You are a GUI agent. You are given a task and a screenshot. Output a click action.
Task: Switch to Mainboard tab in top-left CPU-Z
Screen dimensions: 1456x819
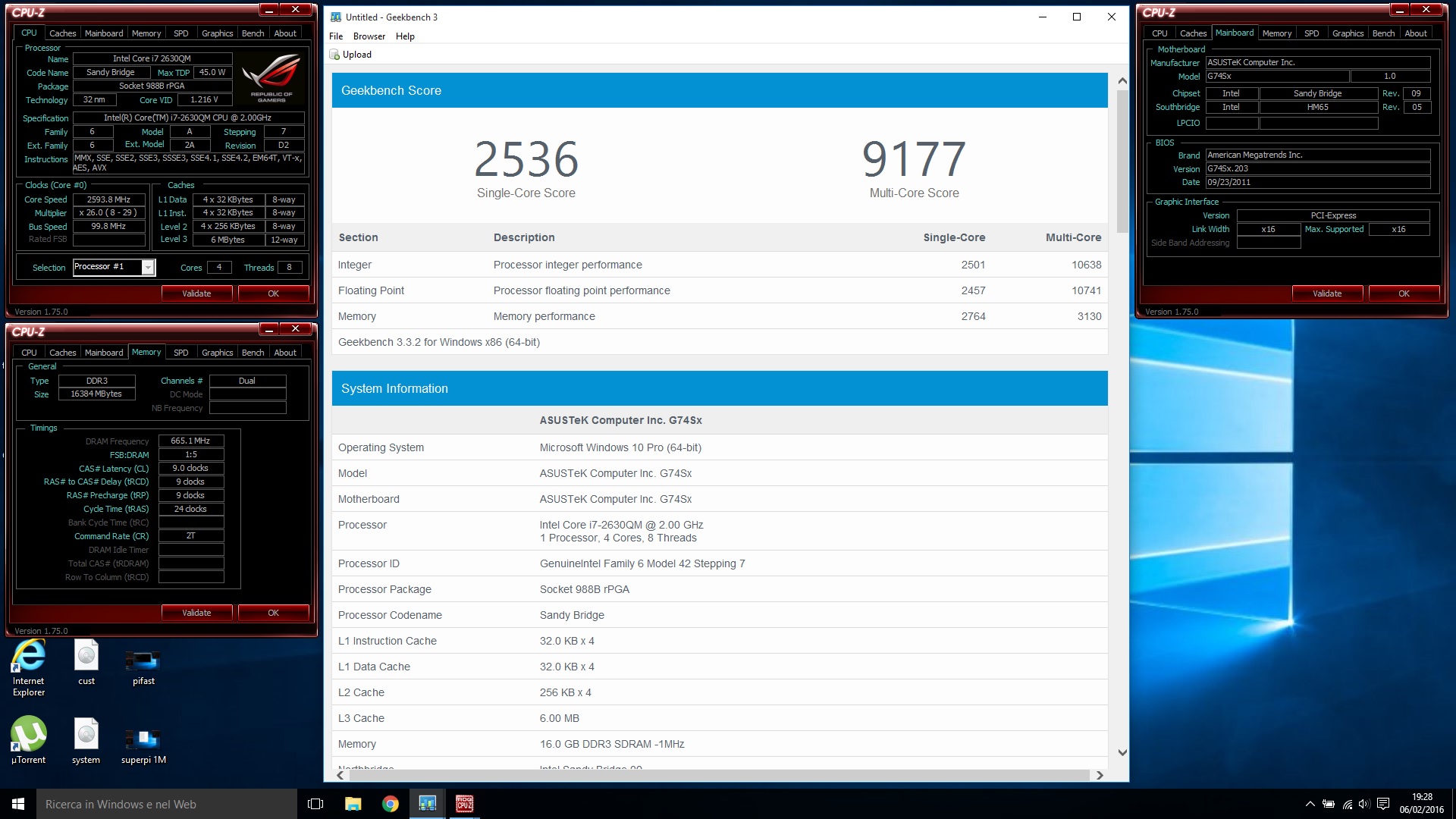click(104, 33)
